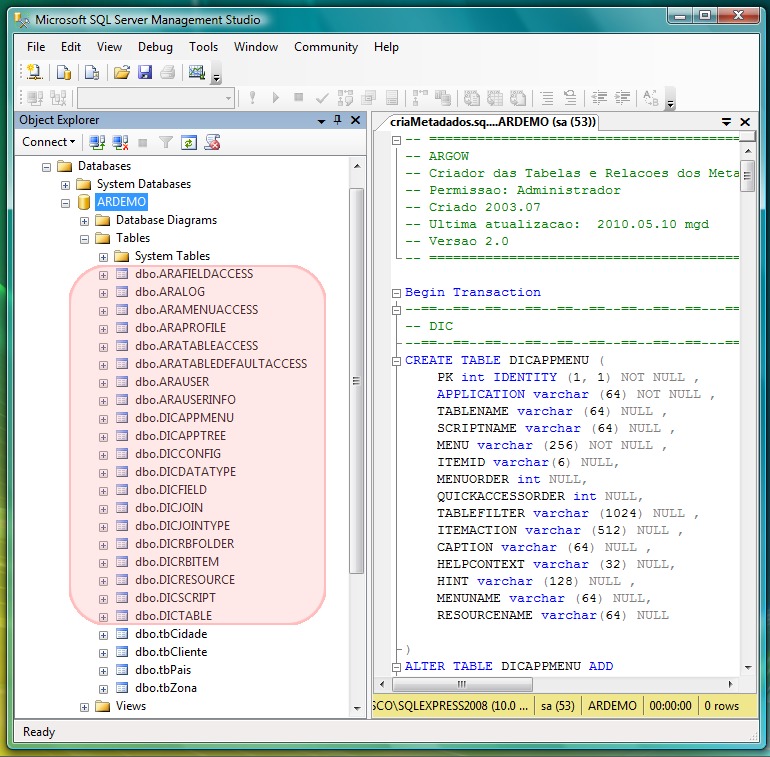Select the dbo.ARATABLEDEFAULTACCESS table

221,364
